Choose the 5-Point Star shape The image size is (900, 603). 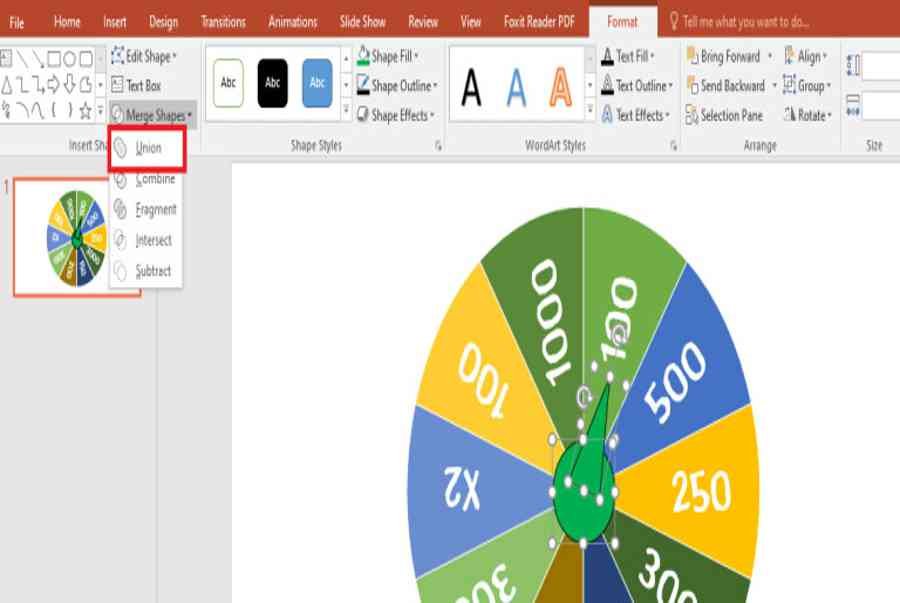tap(86, 110)
